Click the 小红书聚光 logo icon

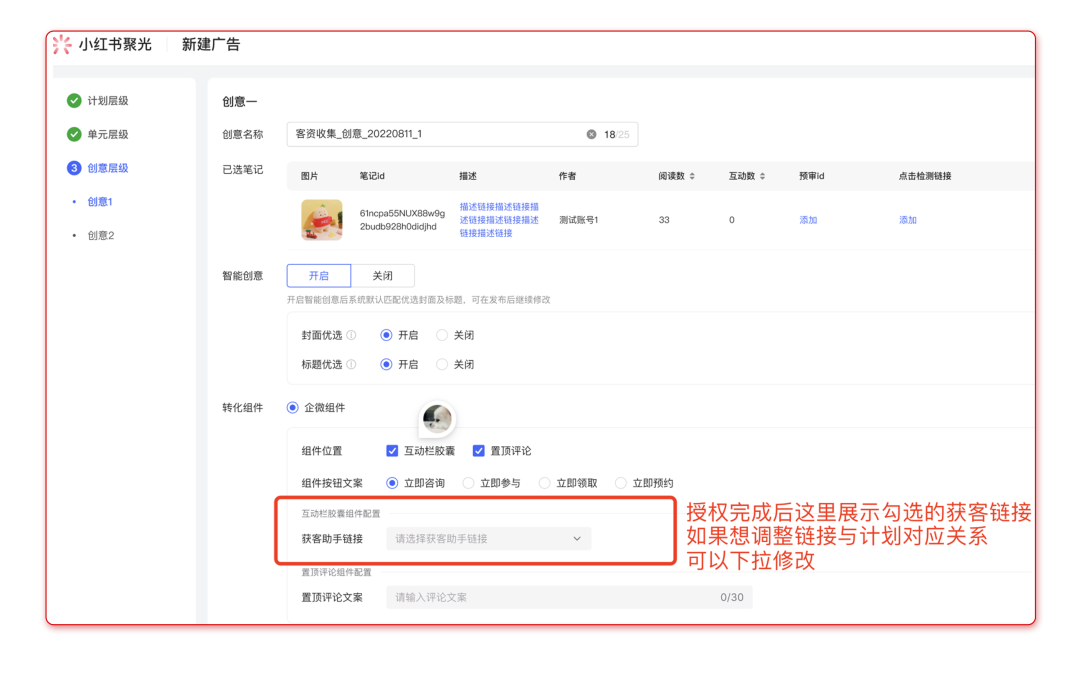click(x=62, y=44)
